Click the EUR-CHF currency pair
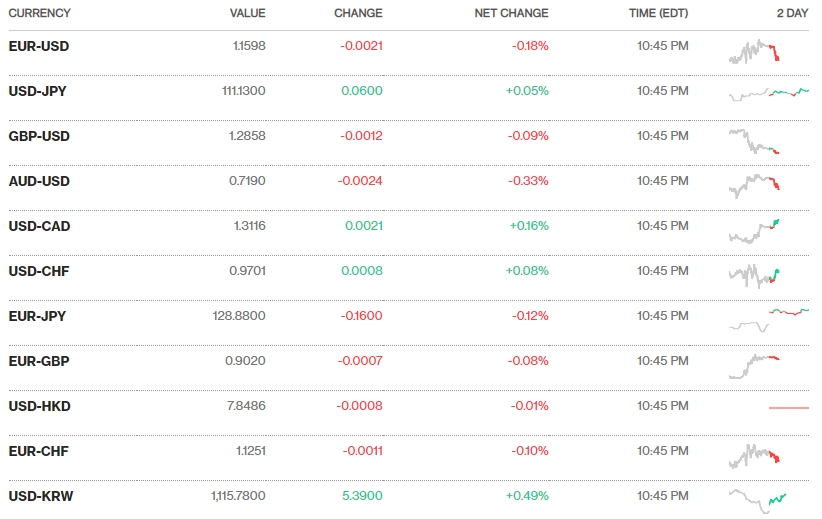822x519 pixels. [x=39, y=451]
